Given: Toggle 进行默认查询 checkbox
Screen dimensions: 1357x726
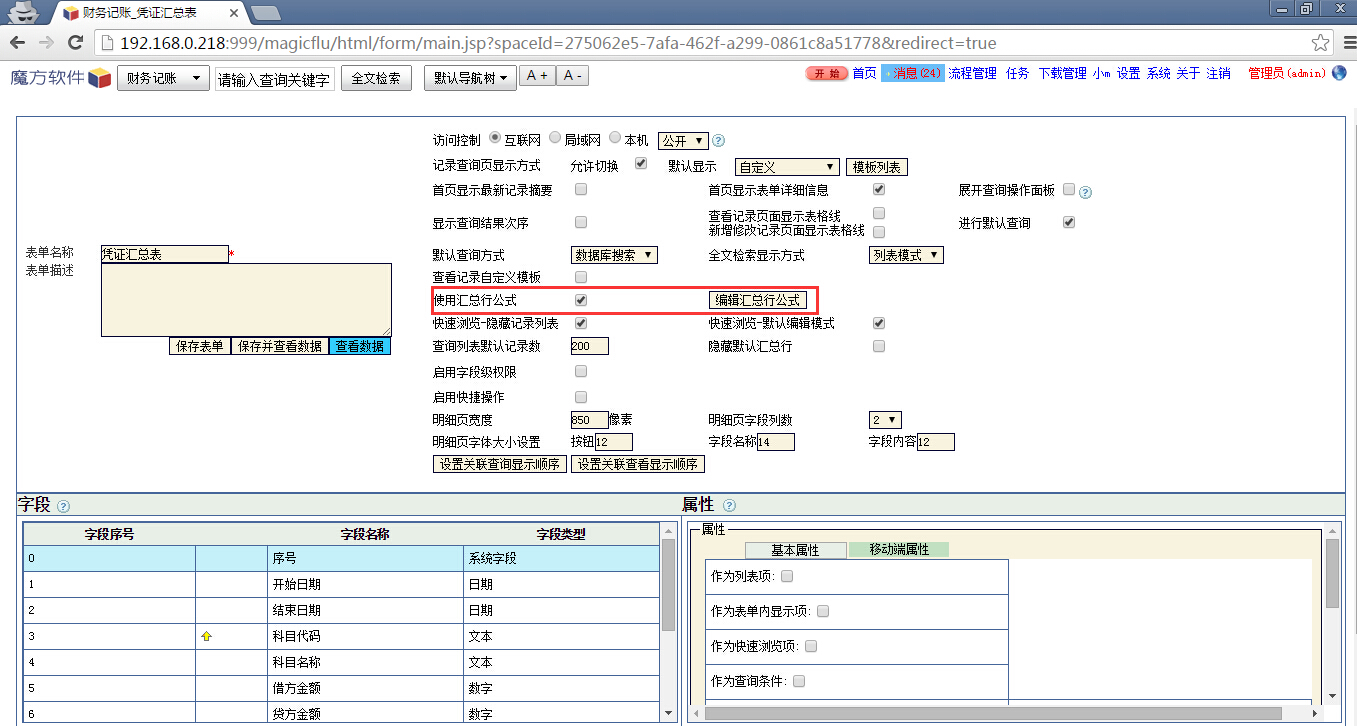Looking at the screenshot, I should coord(1069,222).
